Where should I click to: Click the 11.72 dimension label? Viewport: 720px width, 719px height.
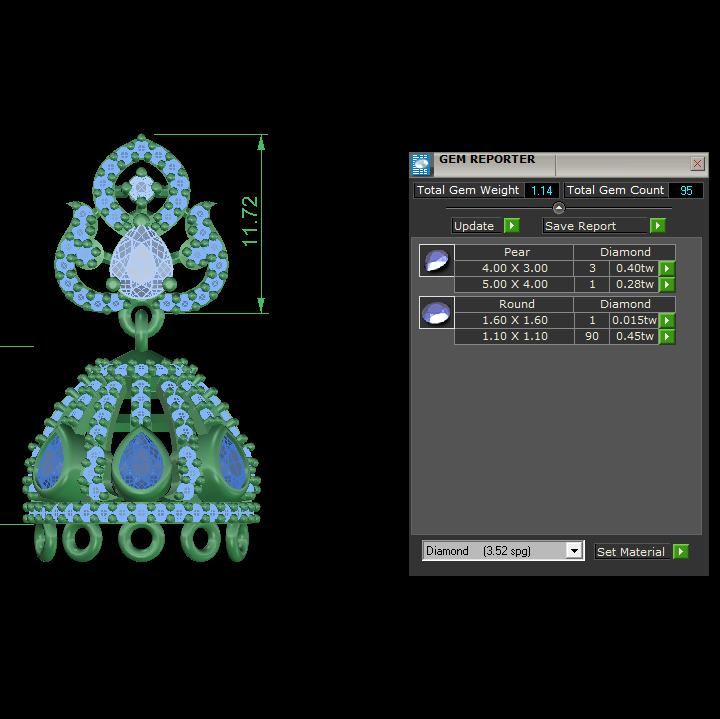pyautogui.click(x=250, y=221)
